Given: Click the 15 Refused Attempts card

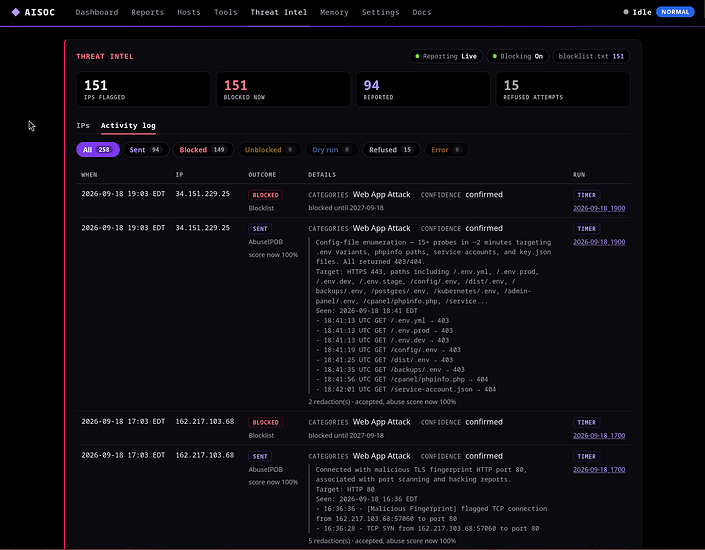Looking at the screenshot, I should pyautogui.click(x=563, y=89).
